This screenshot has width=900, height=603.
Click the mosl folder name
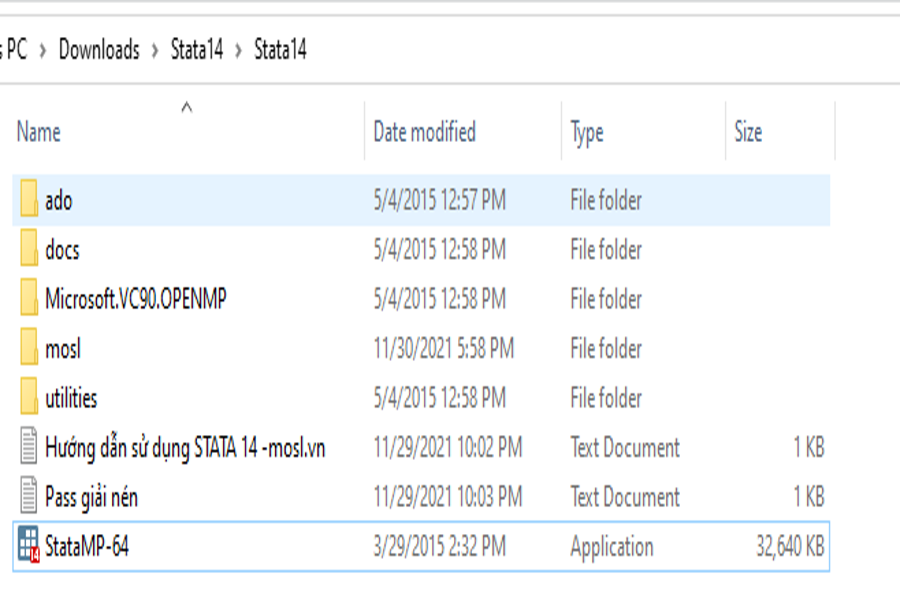63,349
